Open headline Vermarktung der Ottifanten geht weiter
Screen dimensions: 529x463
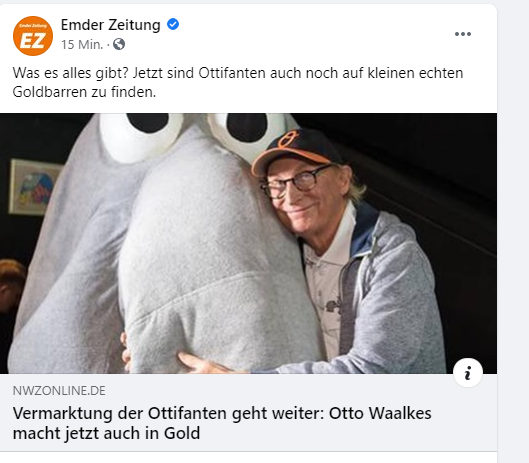pyautogui.click(x=222, y=423)
